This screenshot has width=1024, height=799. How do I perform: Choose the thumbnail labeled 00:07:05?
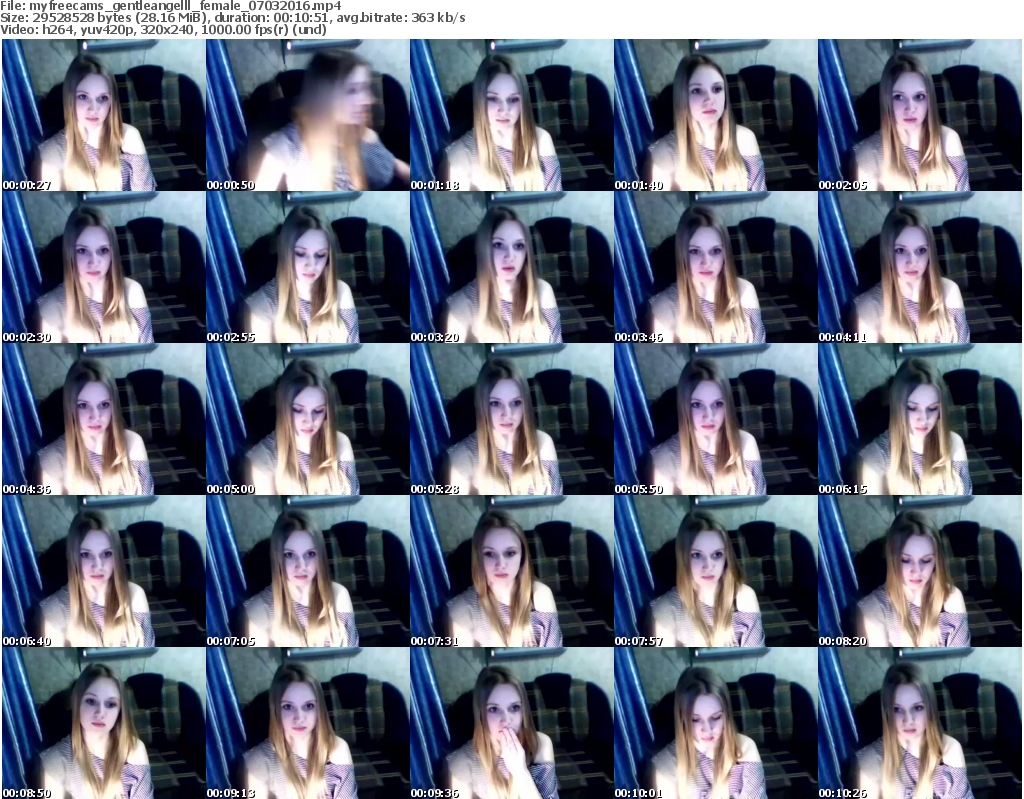307,572
